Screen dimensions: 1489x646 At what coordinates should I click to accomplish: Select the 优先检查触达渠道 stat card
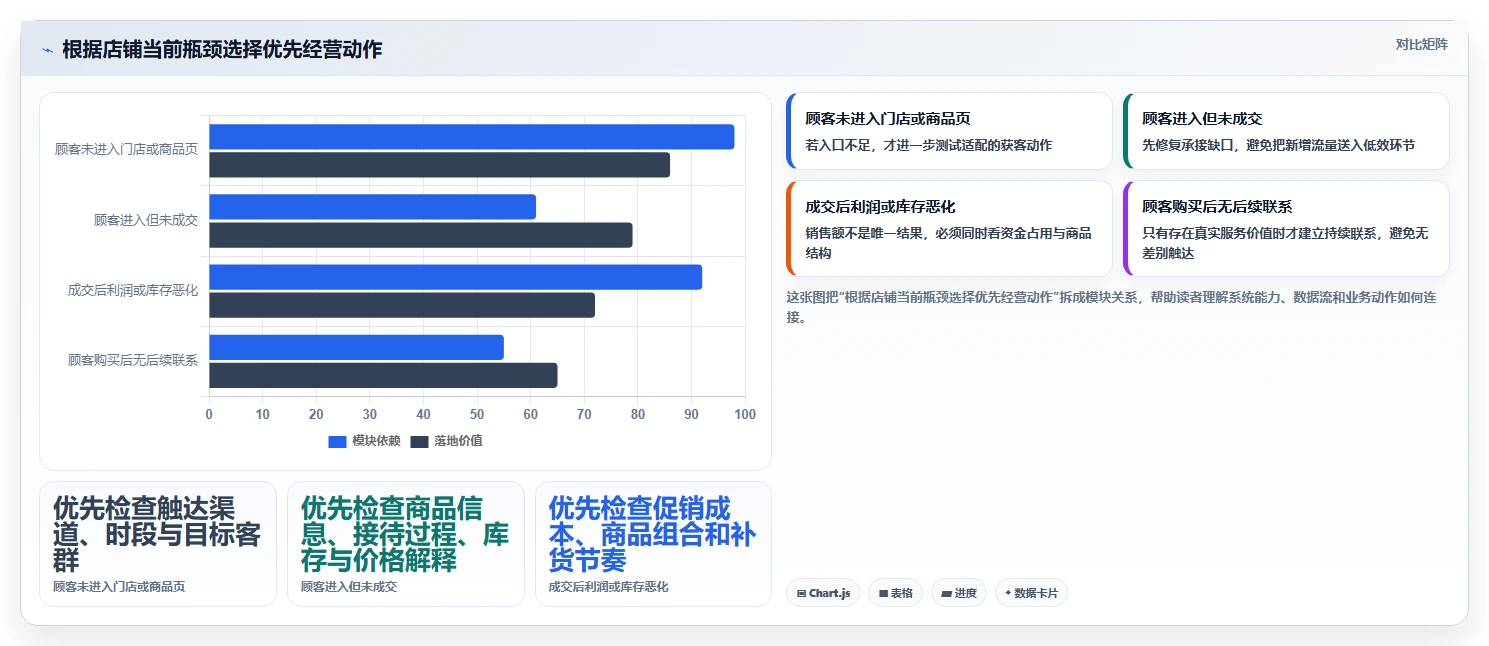point(158,544)
